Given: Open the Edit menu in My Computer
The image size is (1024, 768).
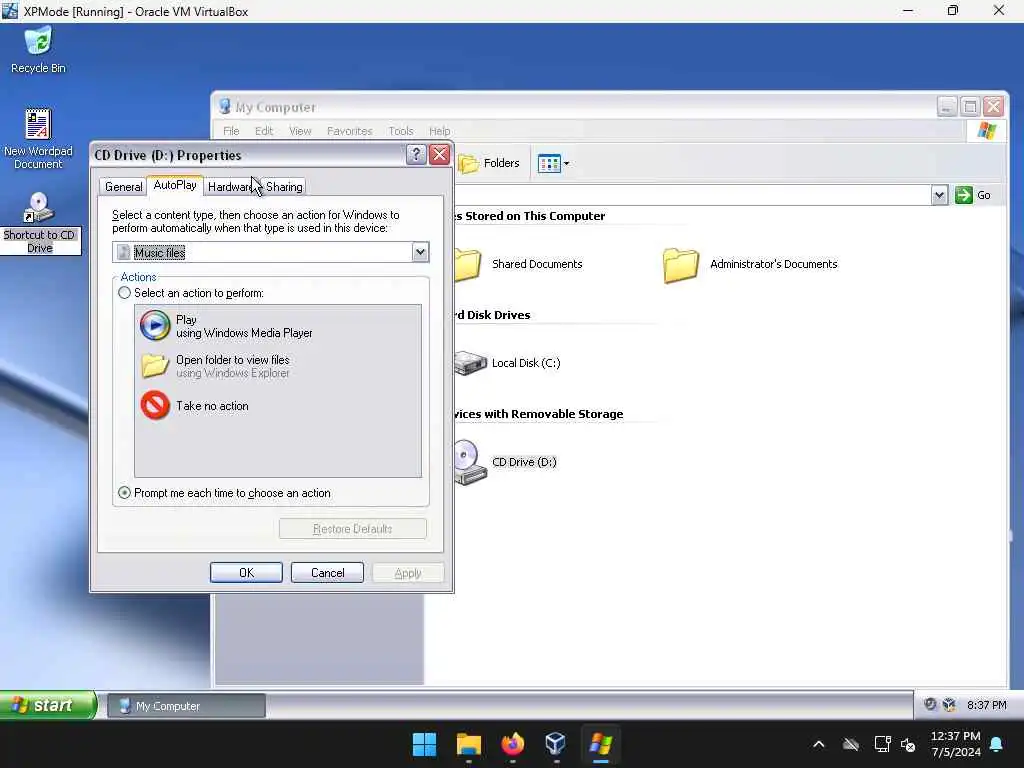Looking at the screenshot, I should click(x=264, y=131).
